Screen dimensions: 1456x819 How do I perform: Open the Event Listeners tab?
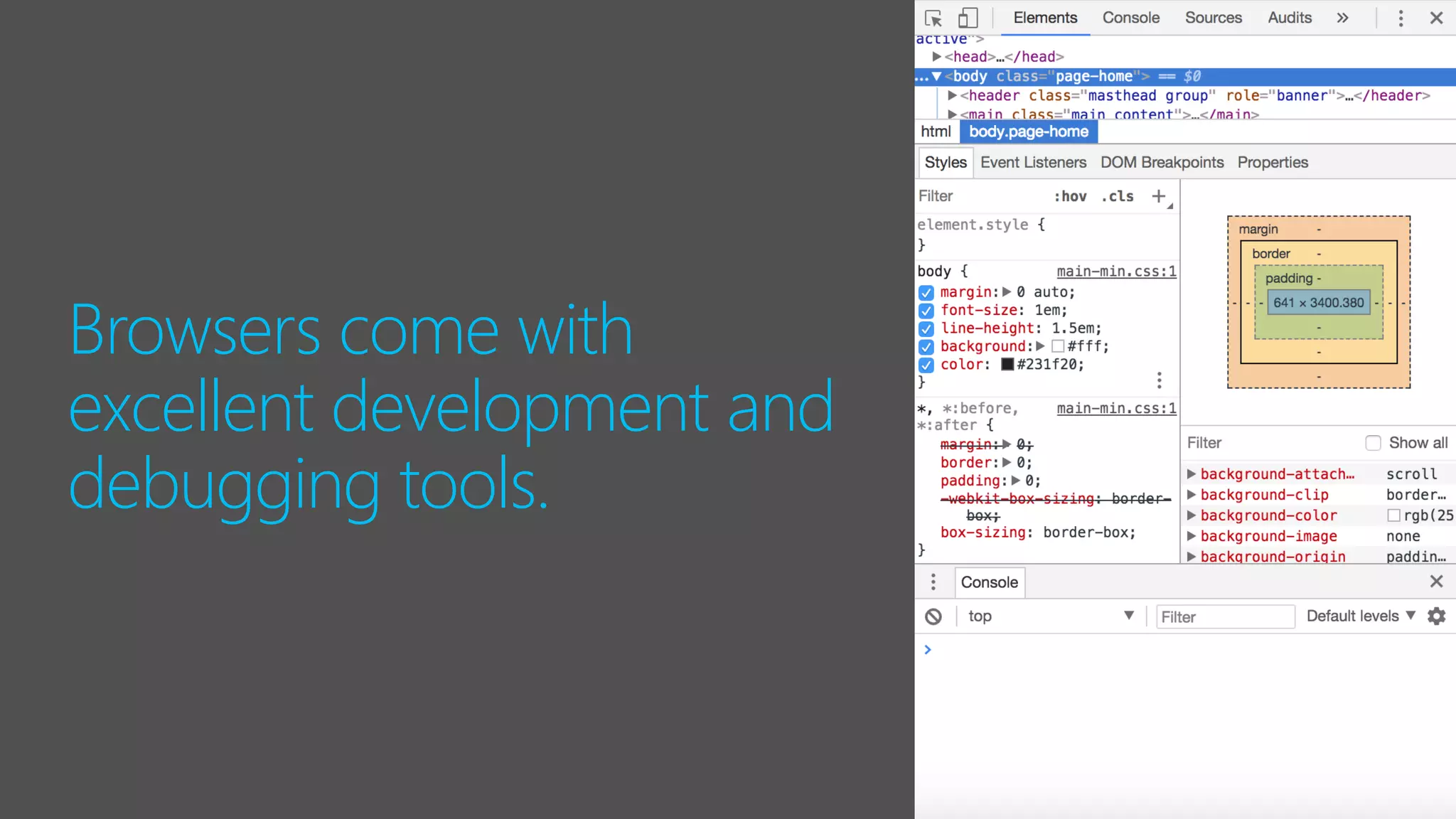click(x=1033, y=163)
